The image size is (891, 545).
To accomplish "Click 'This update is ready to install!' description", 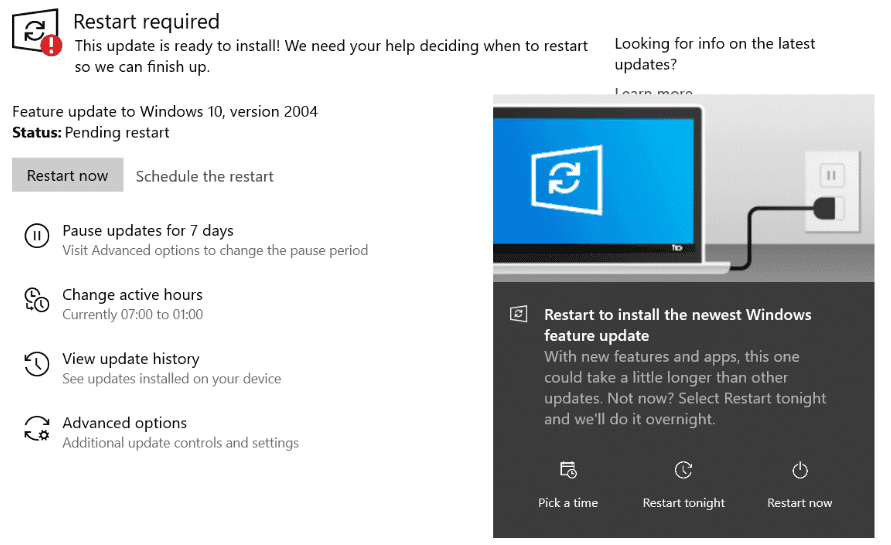I will point(331,56).
